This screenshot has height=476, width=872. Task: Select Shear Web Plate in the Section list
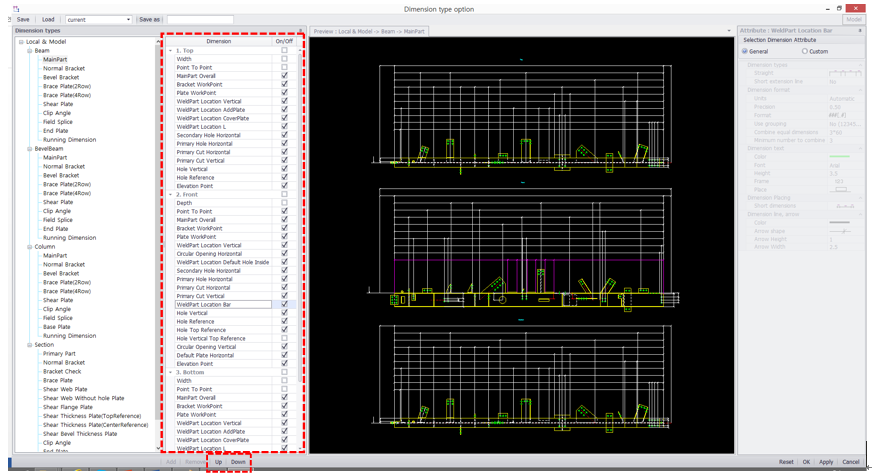click(65, 389)
